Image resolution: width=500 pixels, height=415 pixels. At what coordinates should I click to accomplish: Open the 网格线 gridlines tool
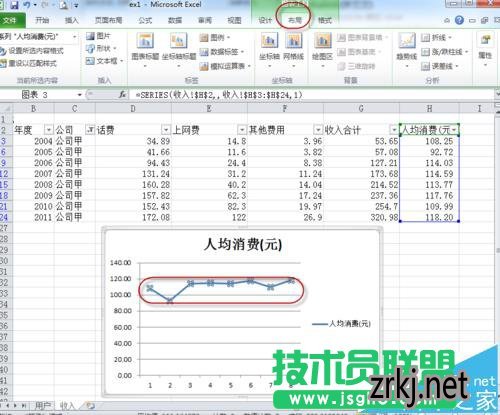coord(293,49)
